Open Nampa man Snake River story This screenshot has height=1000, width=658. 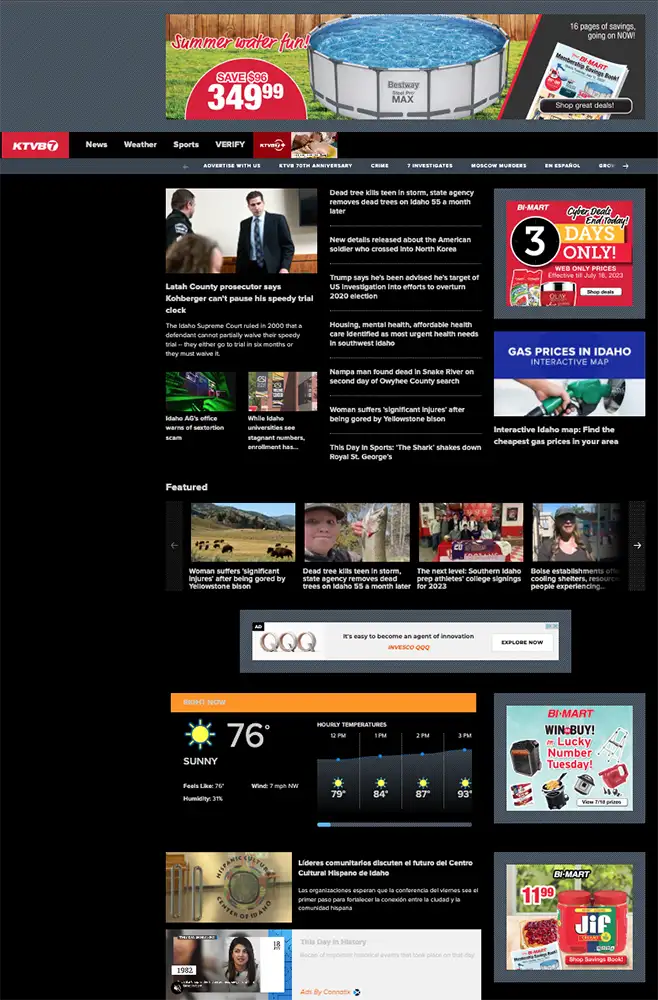pos(402,376)
